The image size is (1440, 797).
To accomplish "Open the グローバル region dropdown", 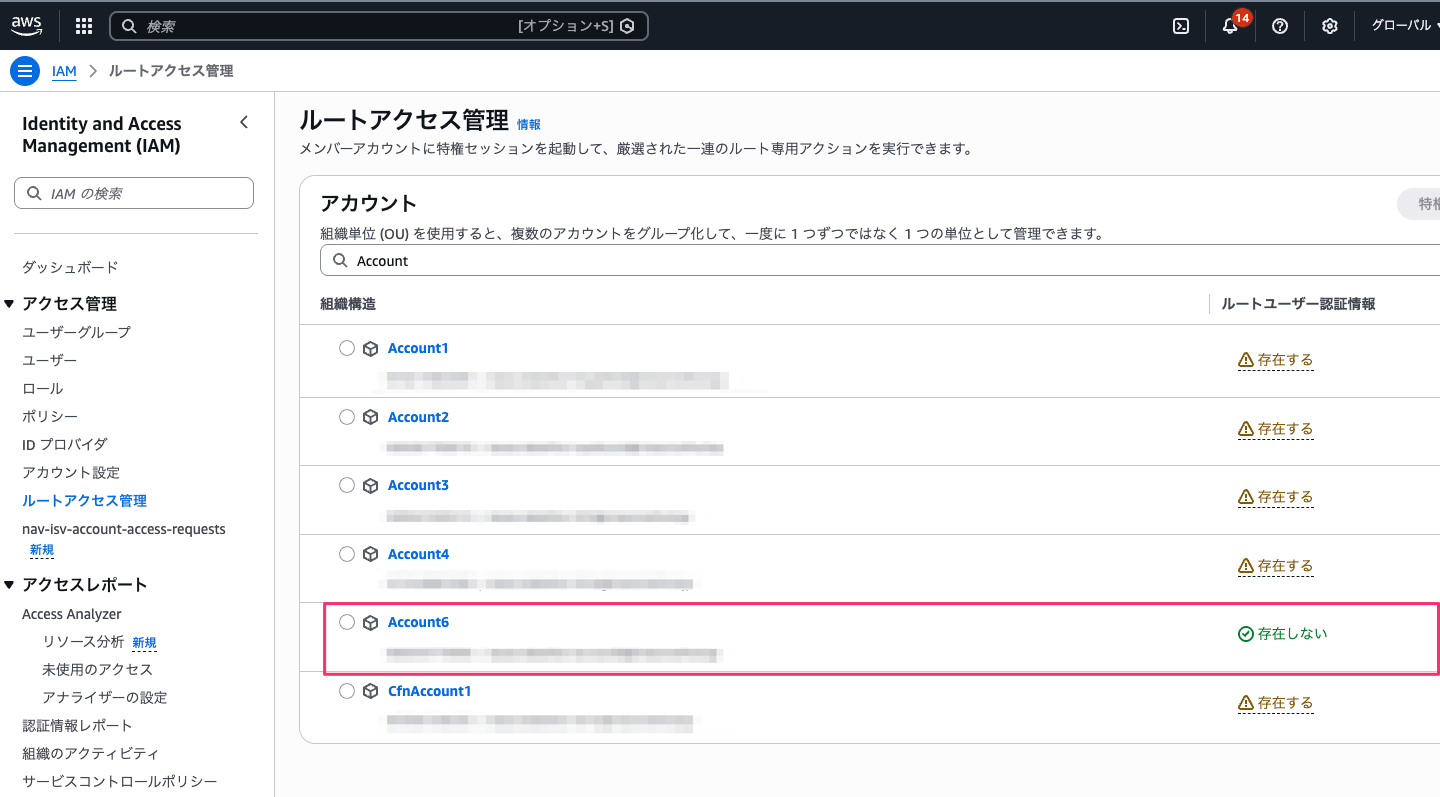I will pyautogui.click(x=1403, y=26).
